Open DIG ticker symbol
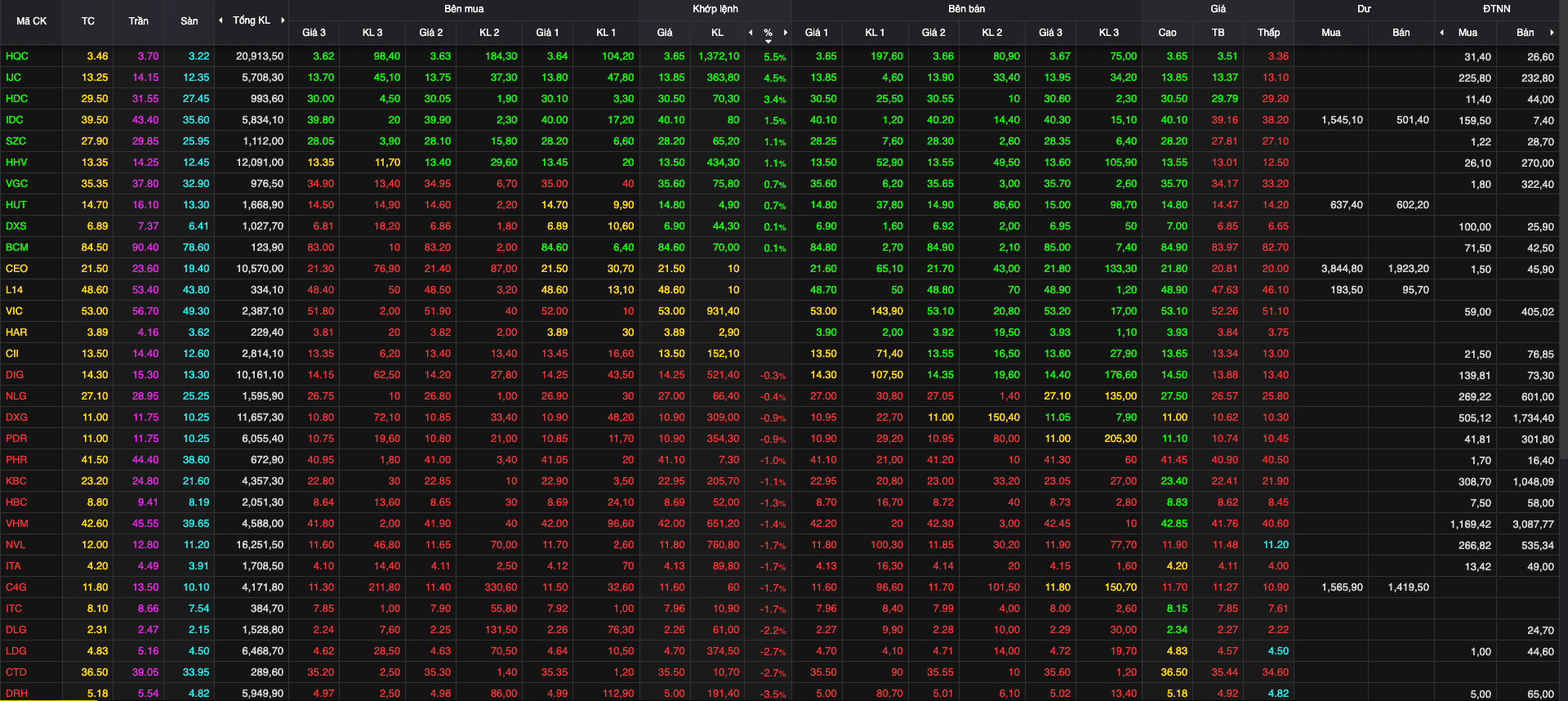This screenshot has width=1568, height=701. (15, 375)
